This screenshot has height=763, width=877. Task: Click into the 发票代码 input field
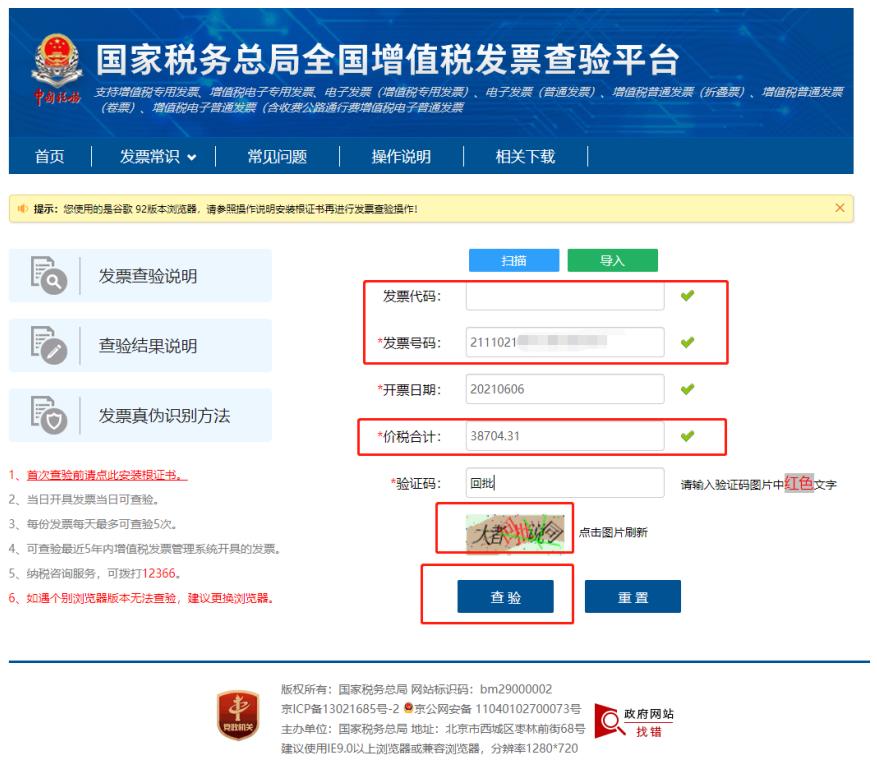565,296
